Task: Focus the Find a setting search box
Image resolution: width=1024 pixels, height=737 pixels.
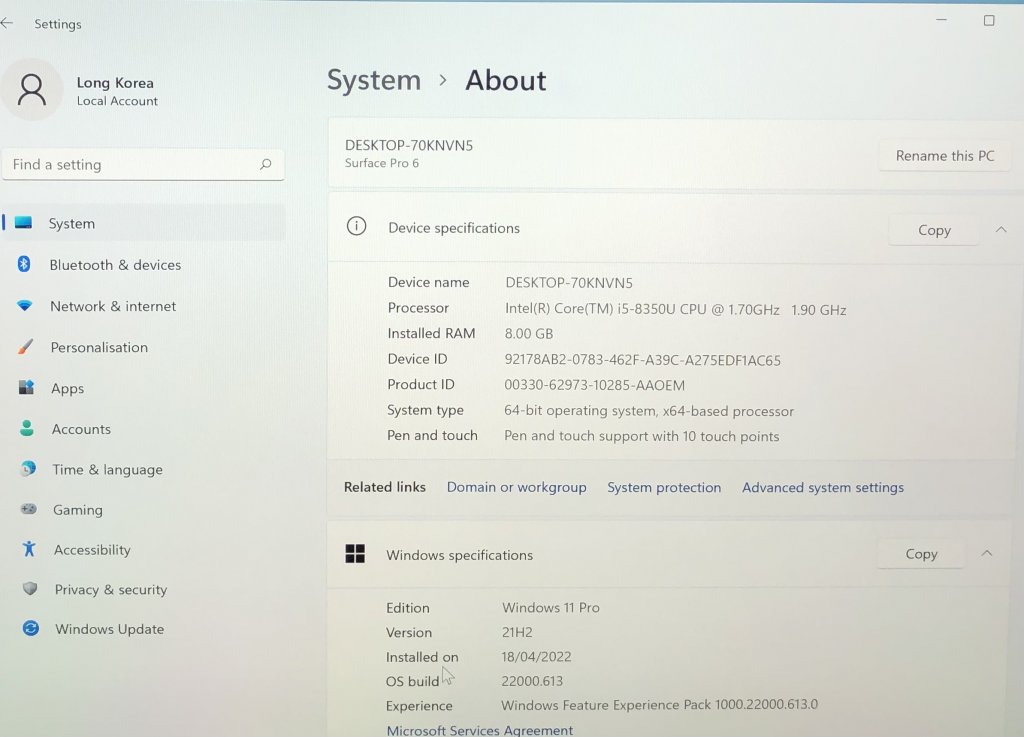Action: (143, 164)
